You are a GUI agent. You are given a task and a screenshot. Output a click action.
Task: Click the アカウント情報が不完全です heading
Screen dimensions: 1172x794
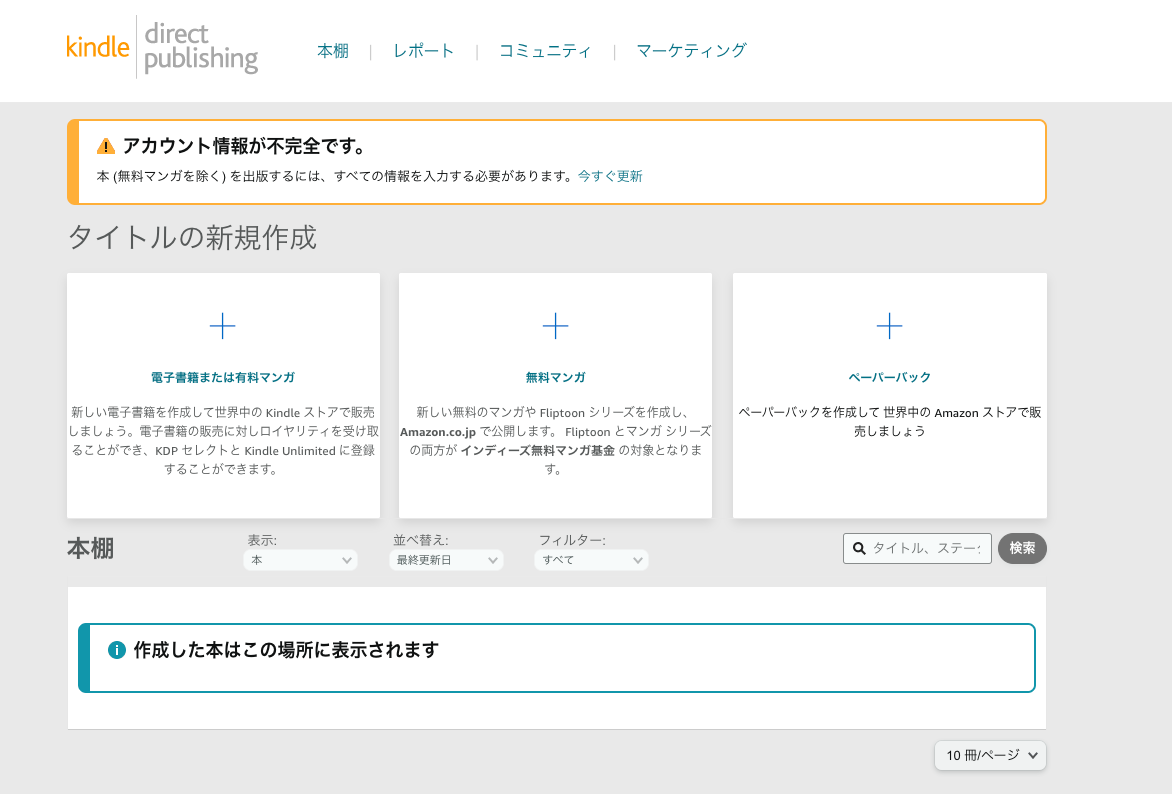[x=244, y=146]
